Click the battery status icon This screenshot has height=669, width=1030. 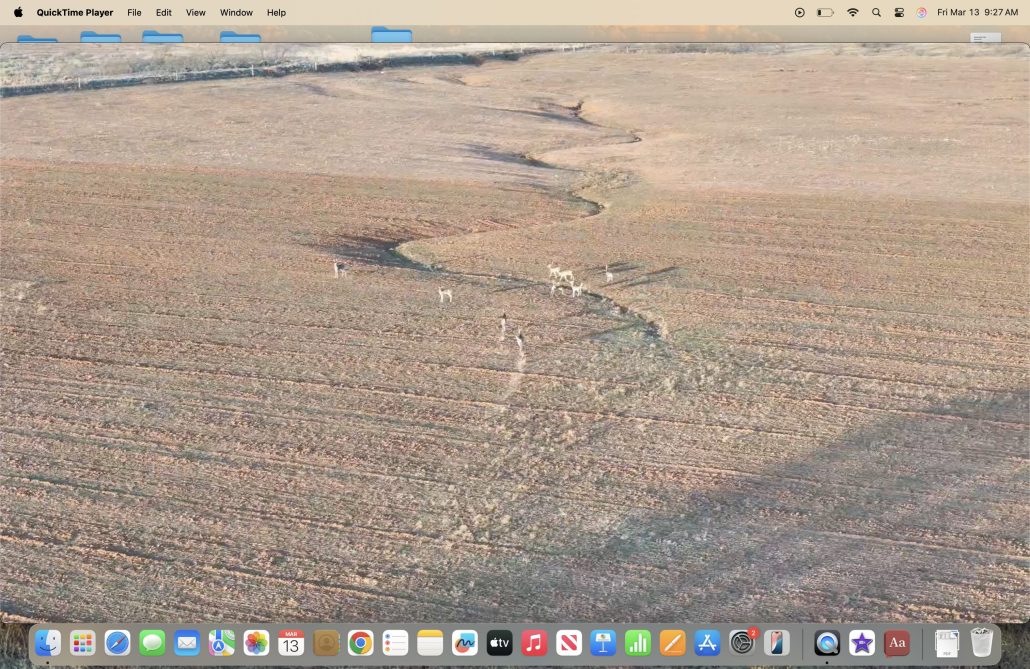coord(825,13)
